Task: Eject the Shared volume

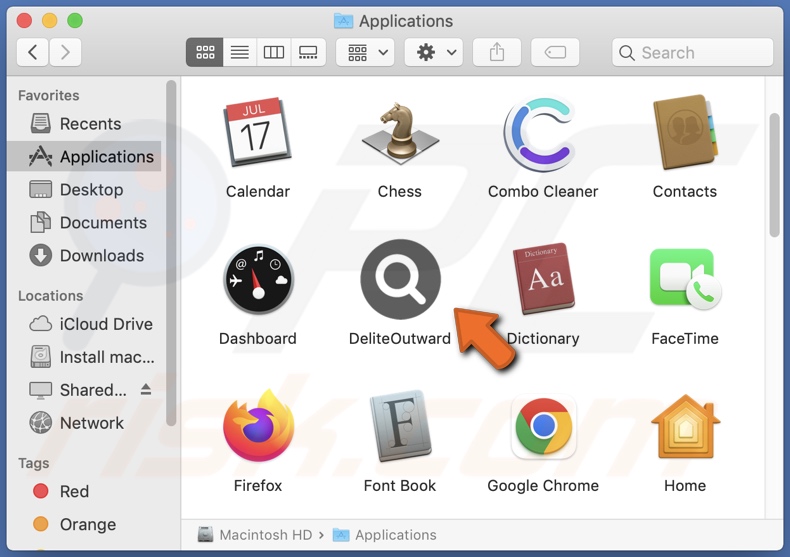Action: point(146,389)
